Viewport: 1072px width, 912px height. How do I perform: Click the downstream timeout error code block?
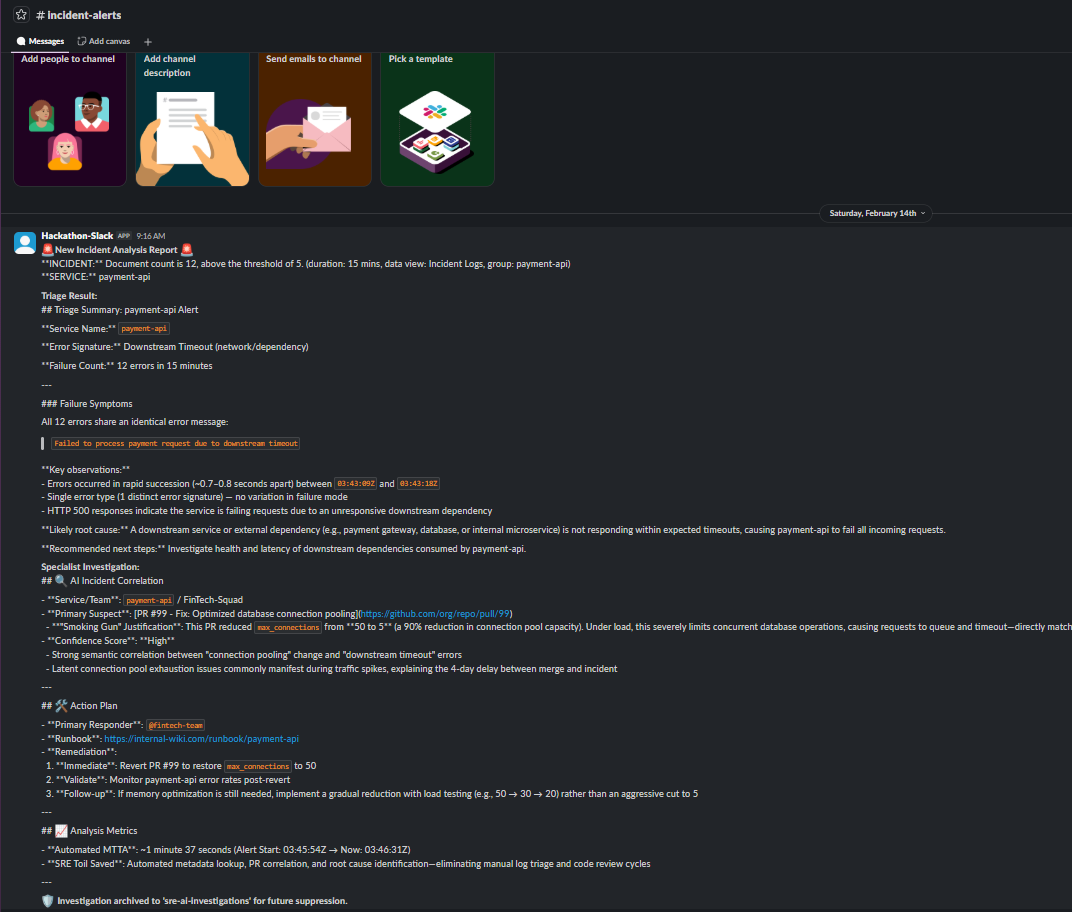tap(176, 444)
